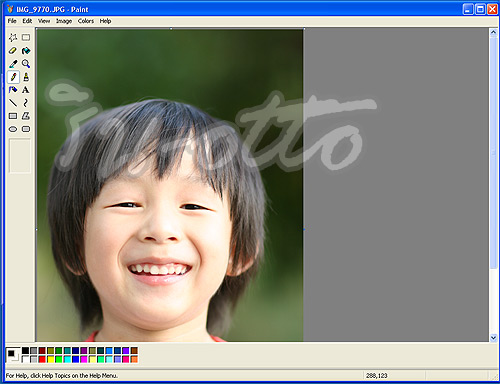Open the File menu
This screenshot has width=500, height=384.
point(12,21)
